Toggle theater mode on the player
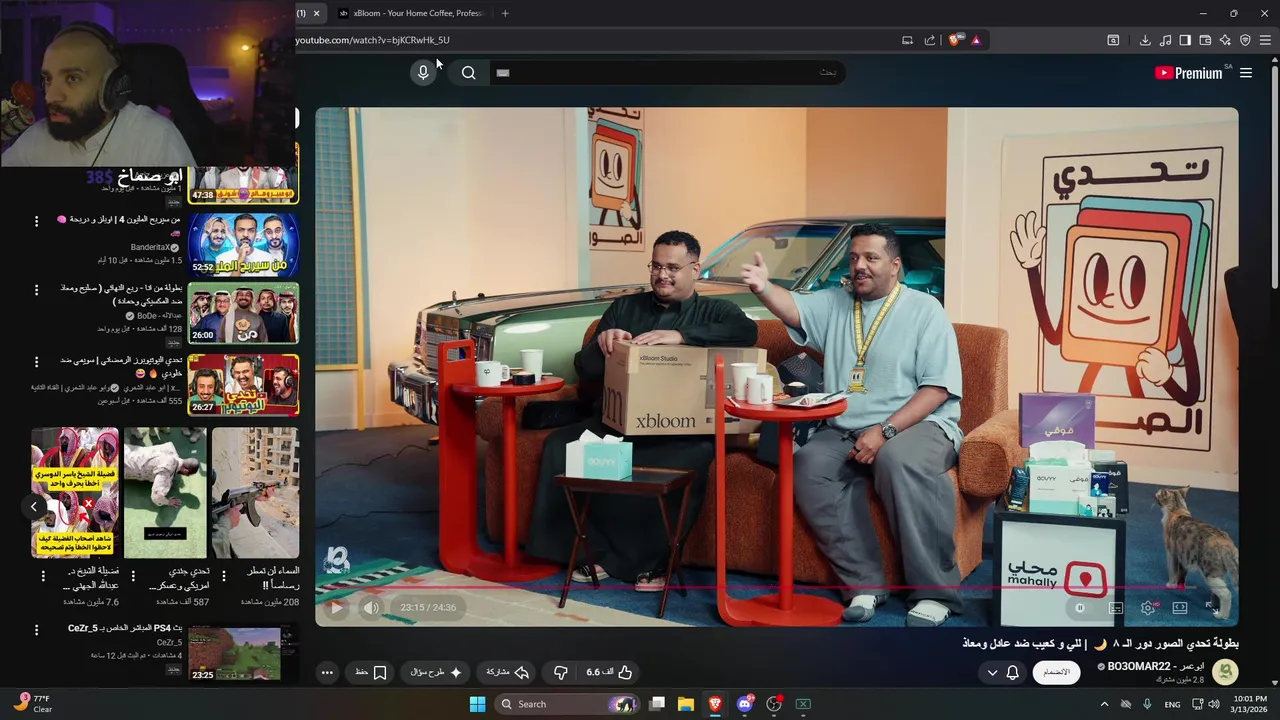Image resolution: width=1280 pixels, height=720 pixels. pyautogui.click(x=1180, y=608)
